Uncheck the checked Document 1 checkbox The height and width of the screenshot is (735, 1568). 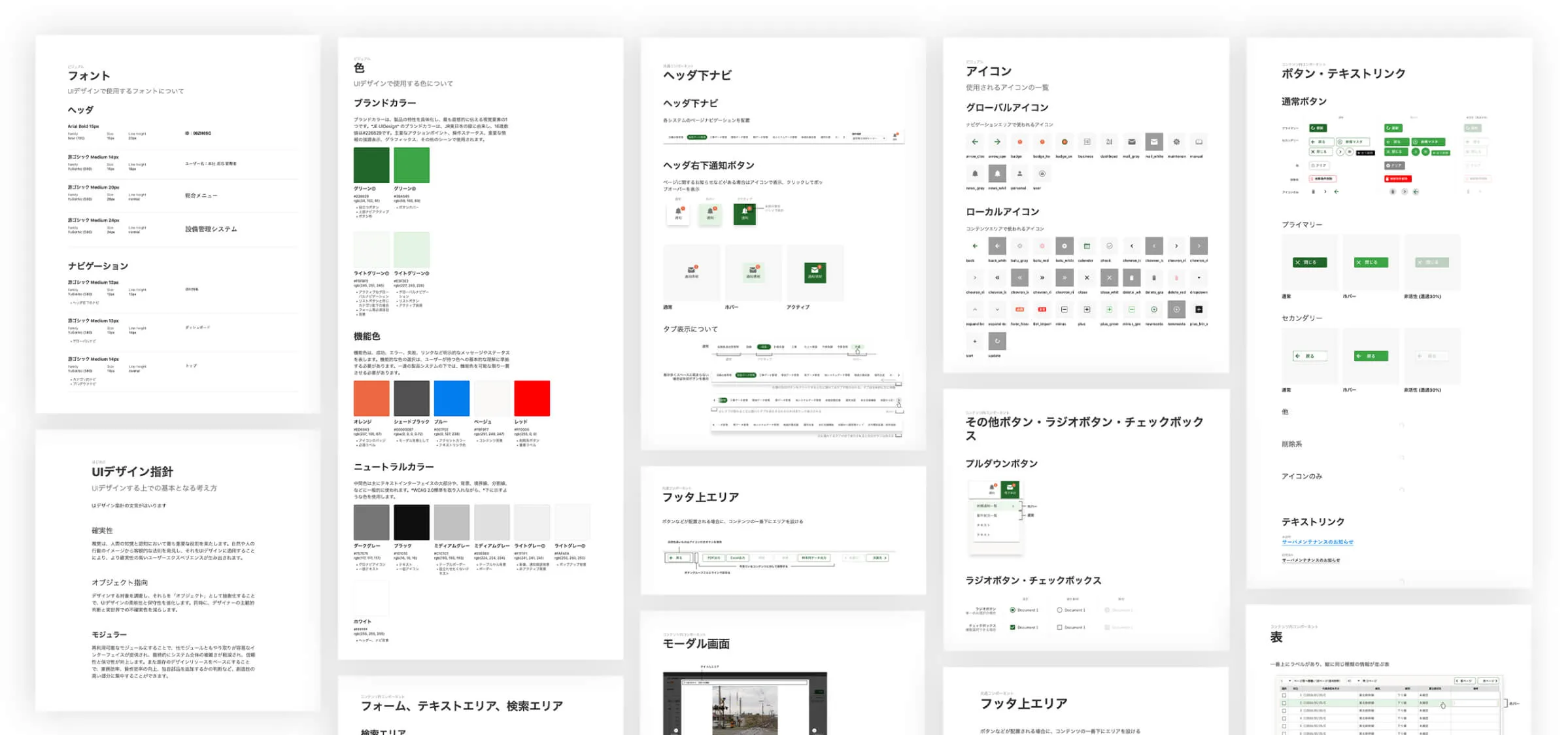pos(1013,627)
